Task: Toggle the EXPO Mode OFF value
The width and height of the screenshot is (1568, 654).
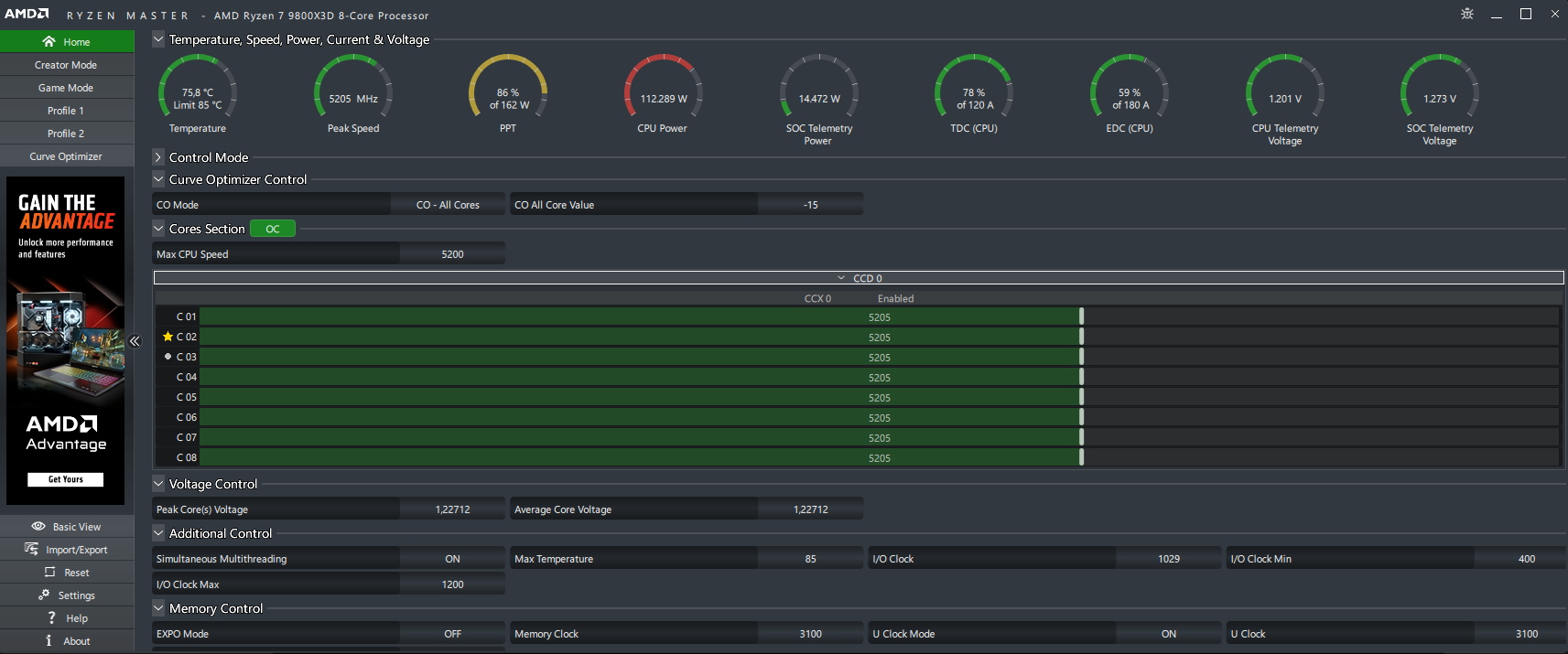Action: tap(452, 634)
